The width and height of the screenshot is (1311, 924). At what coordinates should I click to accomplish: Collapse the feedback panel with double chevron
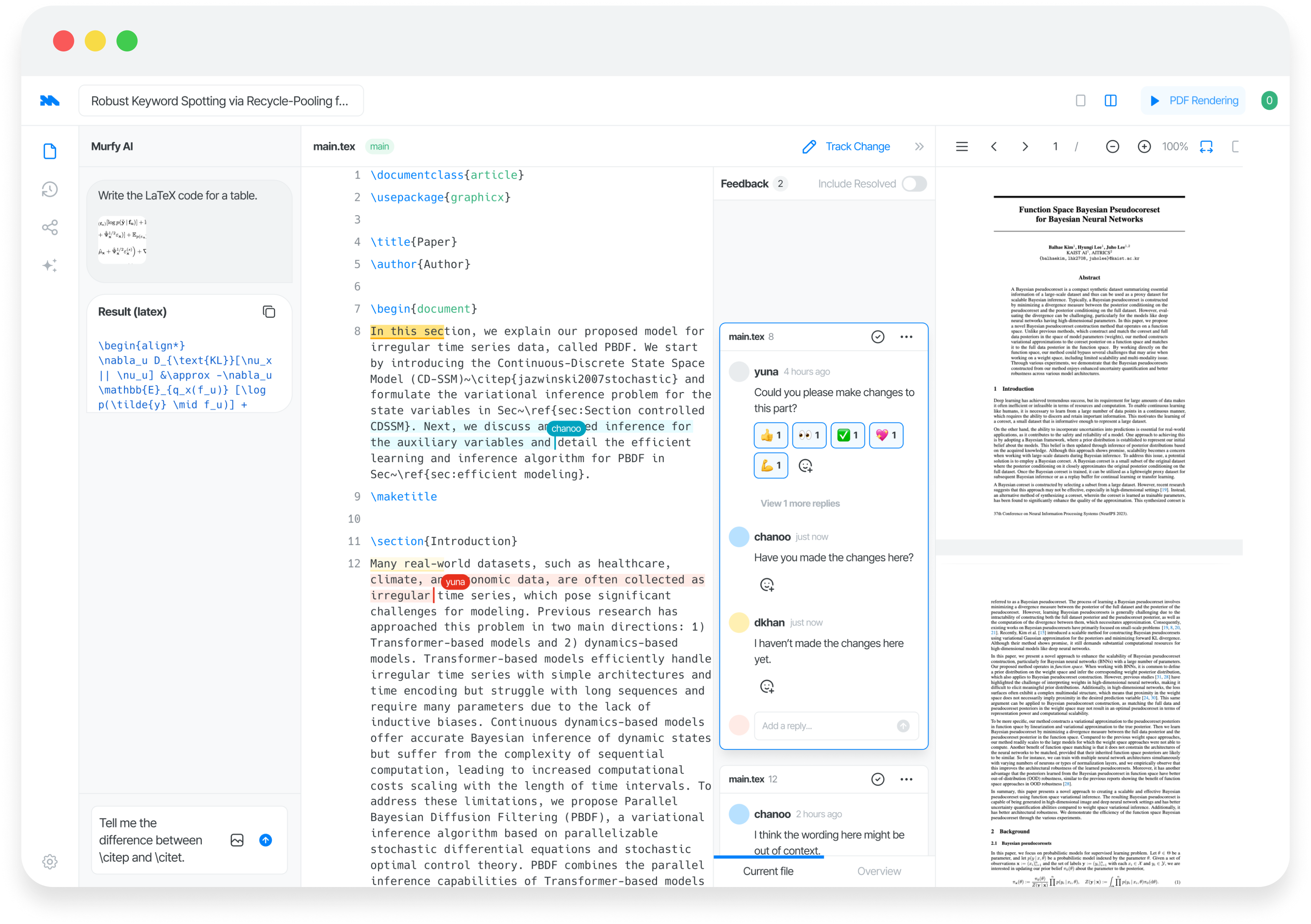(x=919, y=147)
